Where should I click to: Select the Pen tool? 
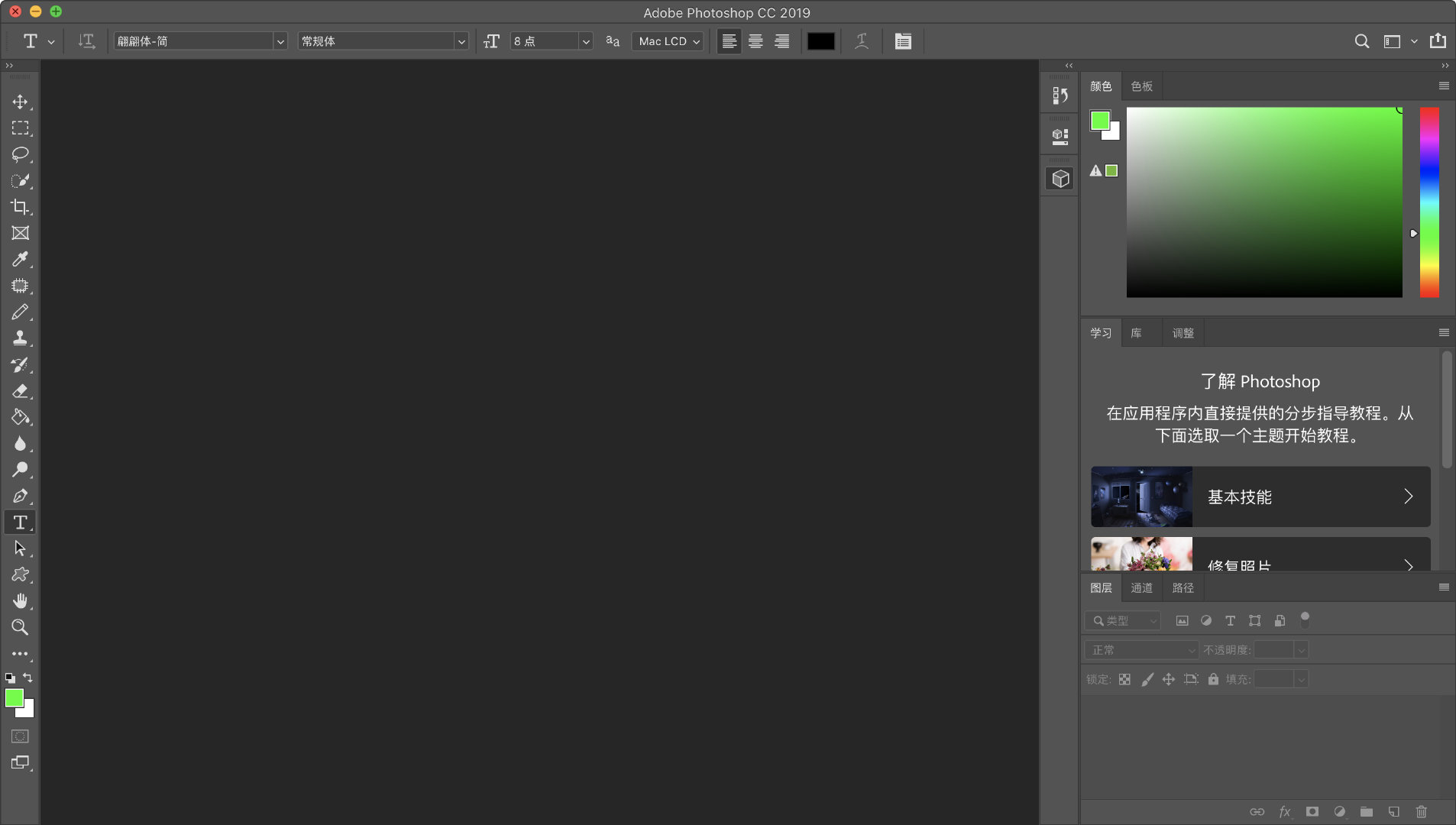coord(20,496)
